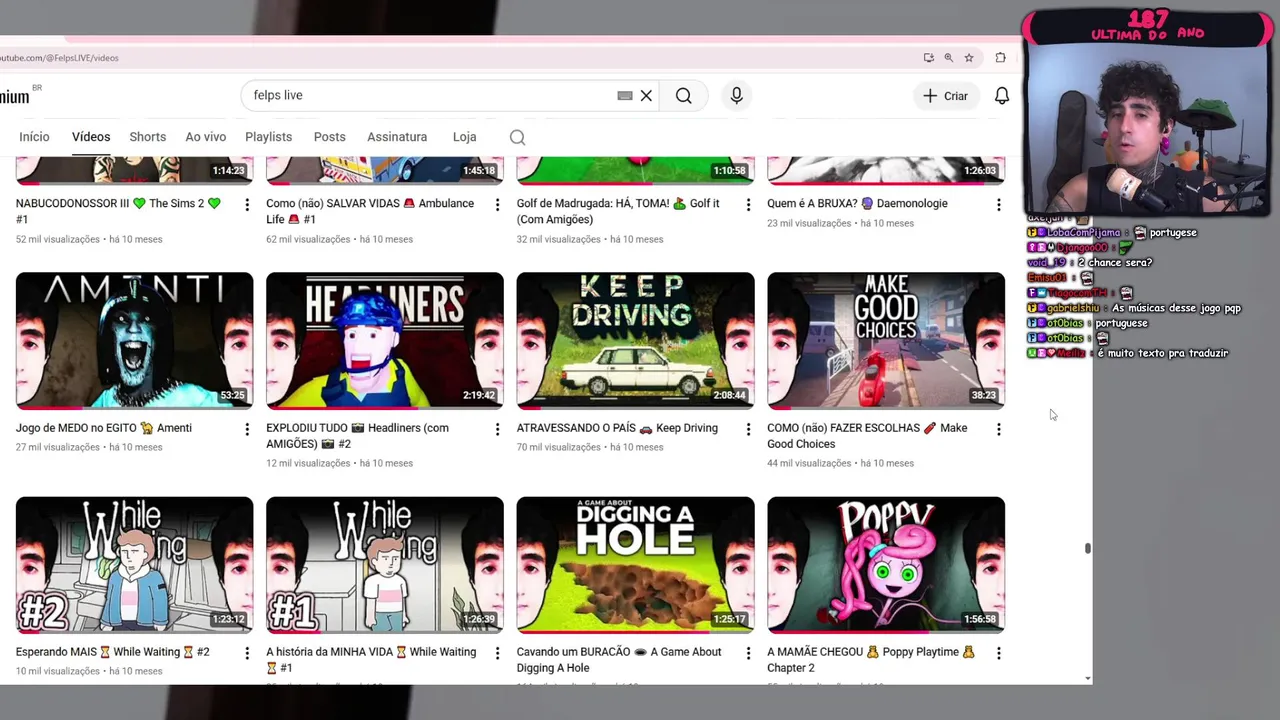Open options menu for Ambulance Life video
The height and width of the screenshot is (720, 1280).
pos(497,205)
